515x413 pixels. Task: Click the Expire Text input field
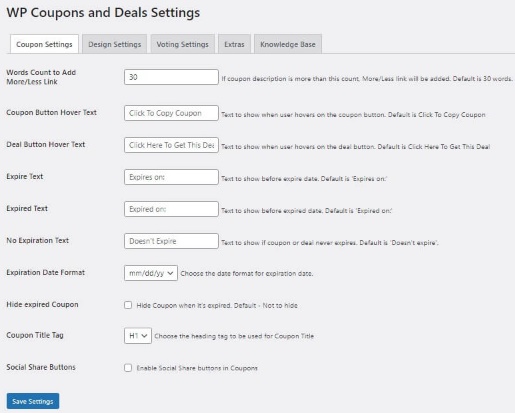(171, 177)
